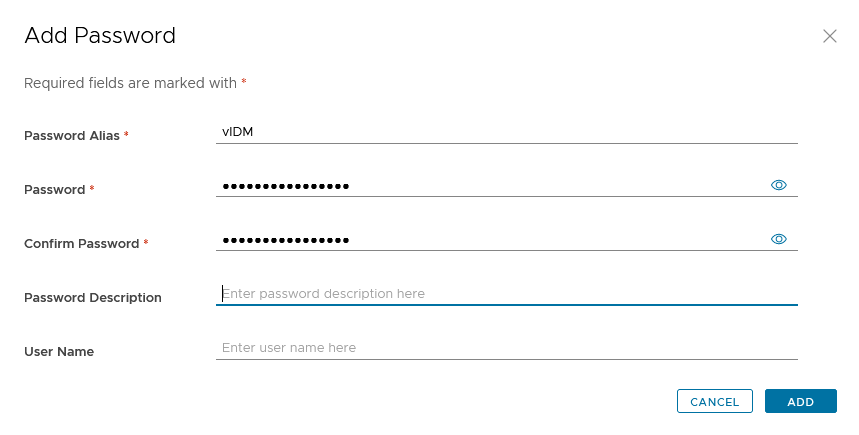This screenshot has height=435, width=859.
Task: Click the 'Add Password' dialog heading
Action: click(x=100, y=36)
